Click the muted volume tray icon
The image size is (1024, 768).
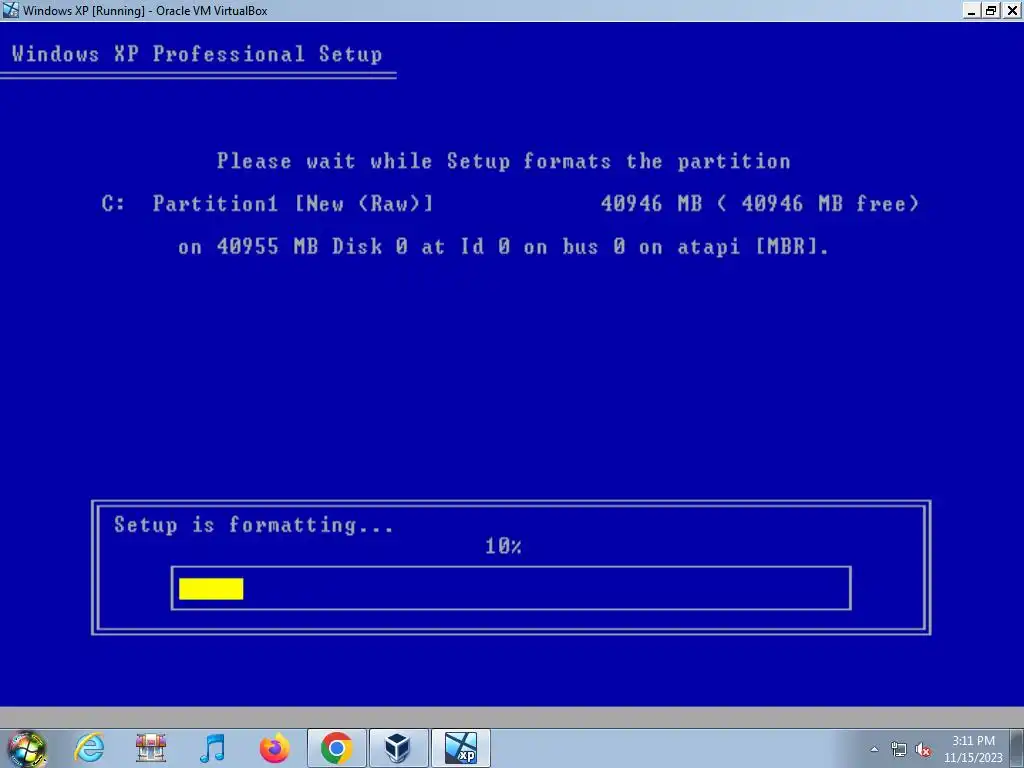(923, 749)
